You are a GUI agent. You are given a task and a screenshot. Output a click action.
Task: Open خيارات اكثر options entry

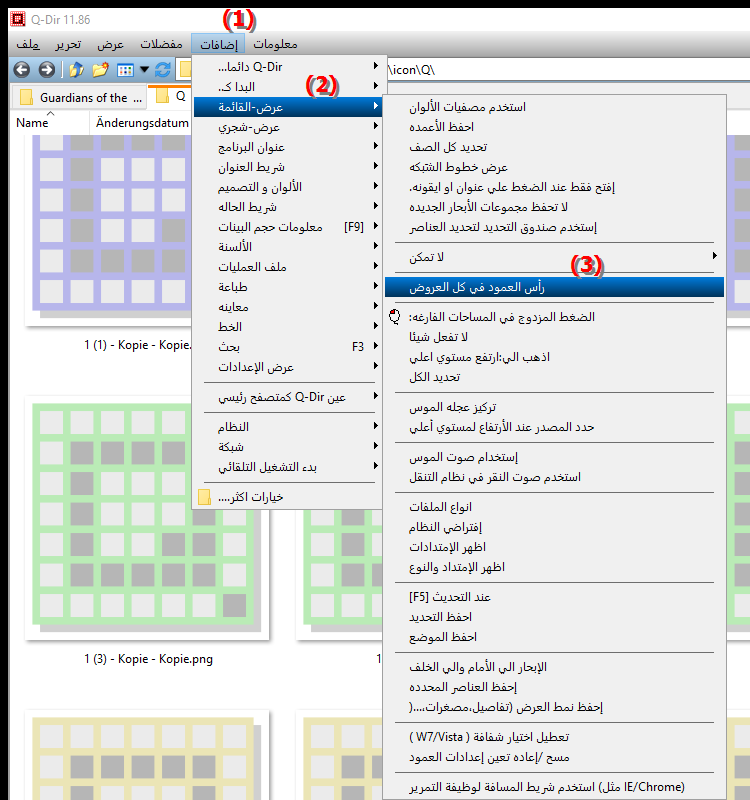tap(288, 497)
